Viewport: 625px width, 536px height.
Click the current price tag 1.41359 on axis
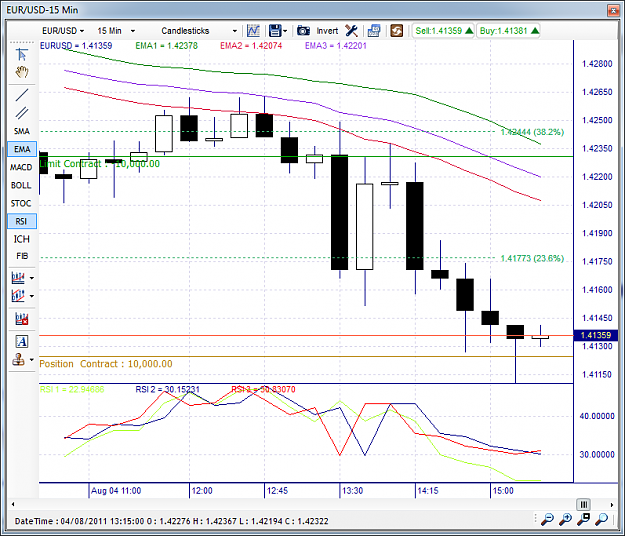click(596, 335)
